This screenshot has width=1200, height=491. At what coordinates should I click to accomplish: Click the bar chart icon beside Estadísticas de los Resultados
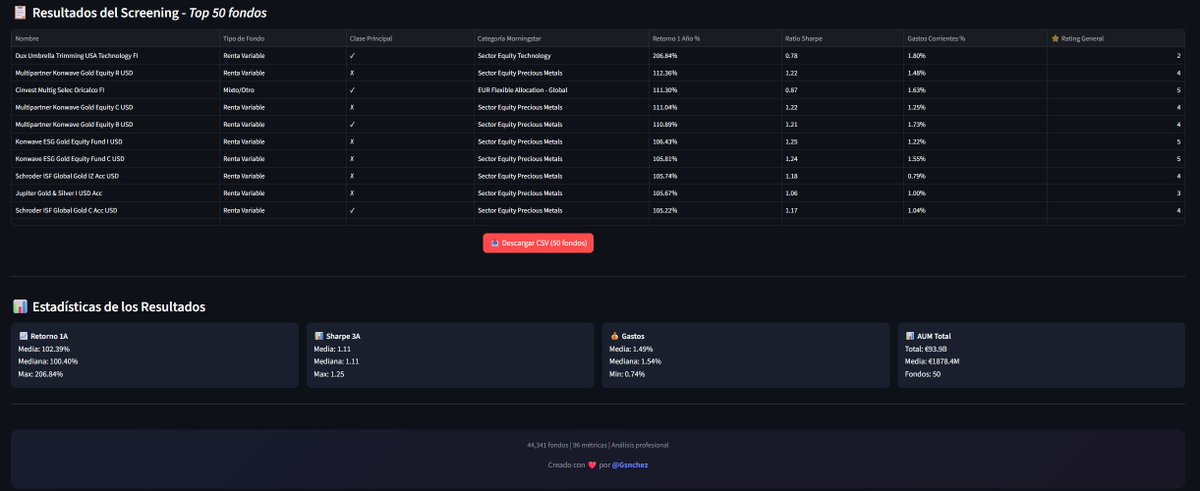point(20,307)
